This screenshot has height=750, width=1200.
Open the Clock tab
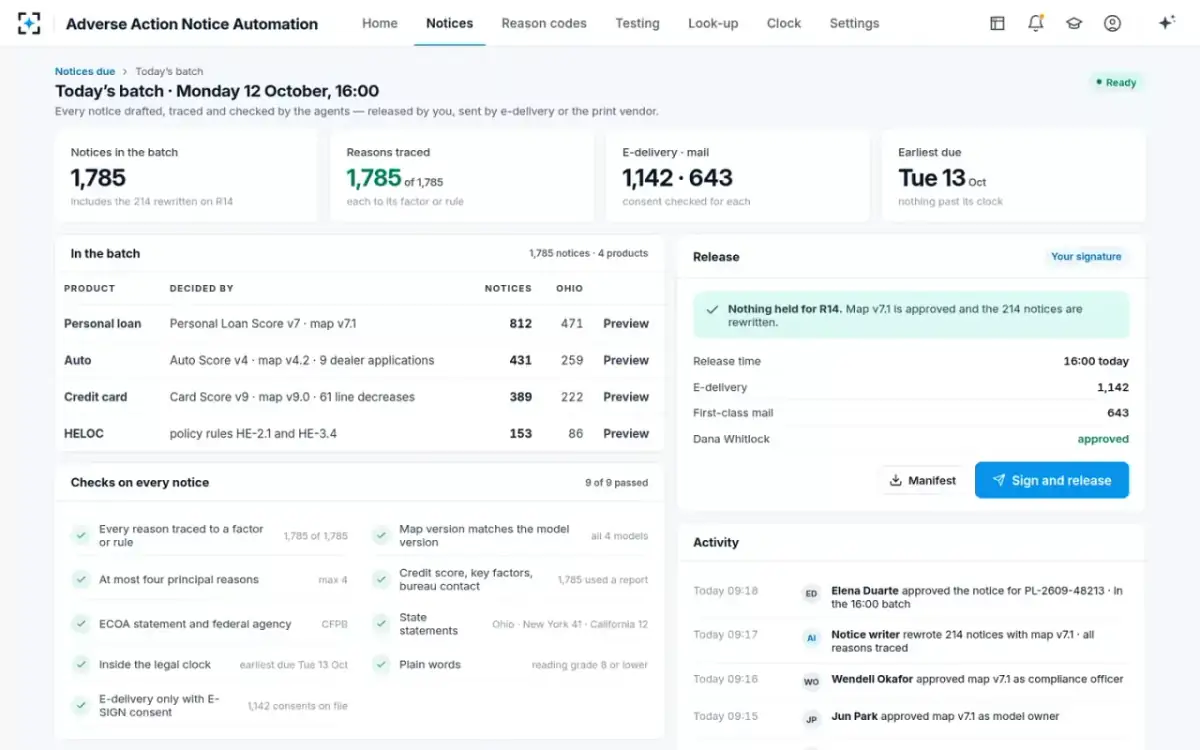tap(784, 23)
